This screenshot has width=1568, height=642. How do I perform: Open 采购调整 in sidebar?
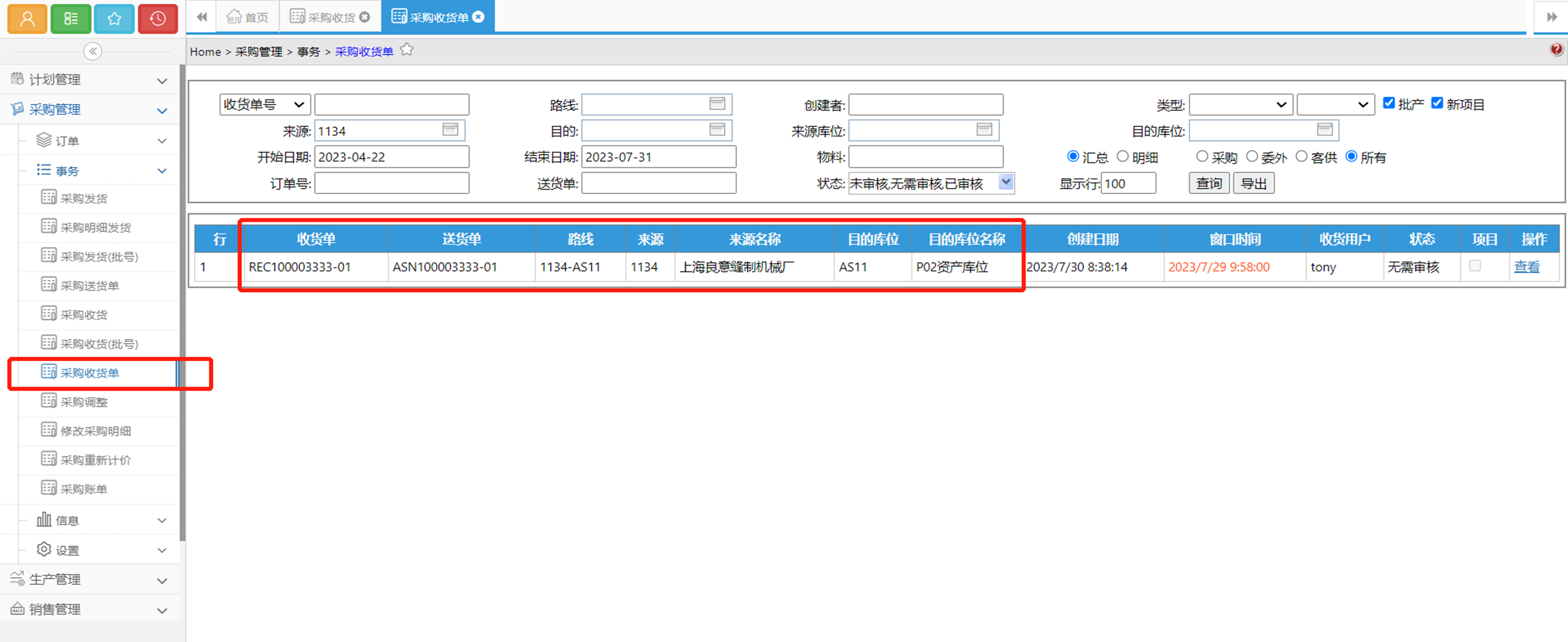[x=84, y=402]
